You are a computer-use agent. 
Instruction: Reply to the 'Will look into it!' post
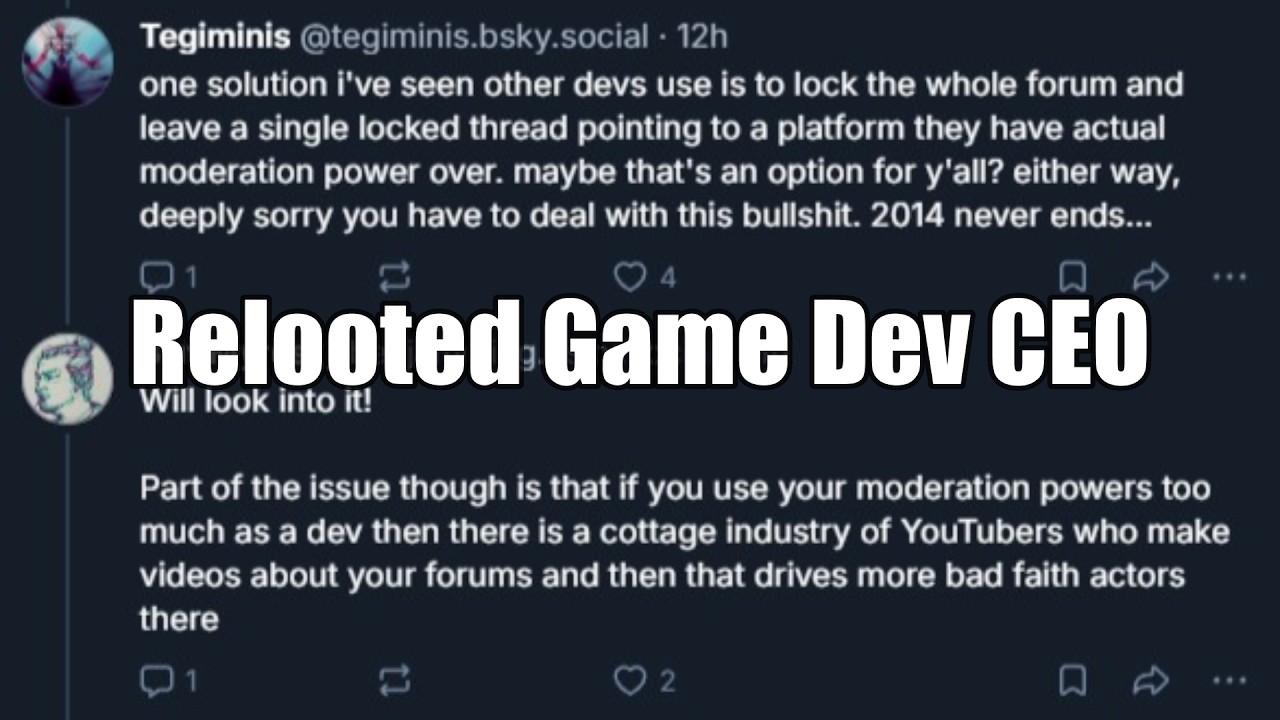click(156, 681)
